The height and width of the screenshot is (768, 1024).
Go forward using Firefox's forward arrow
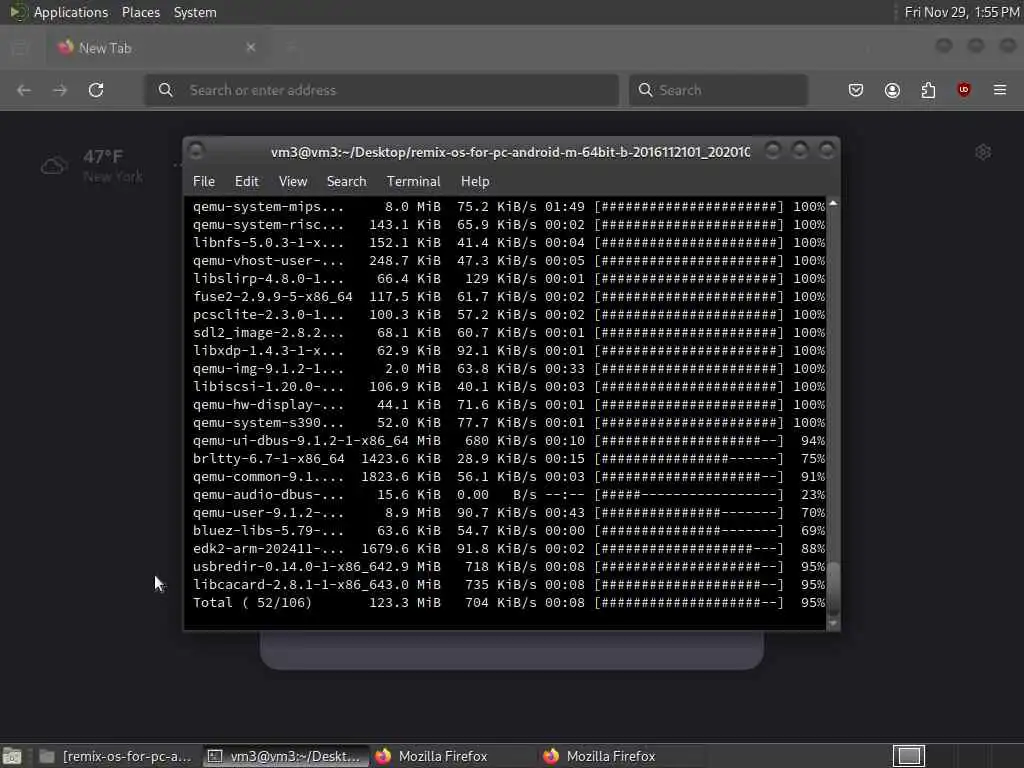click(60, 90)
